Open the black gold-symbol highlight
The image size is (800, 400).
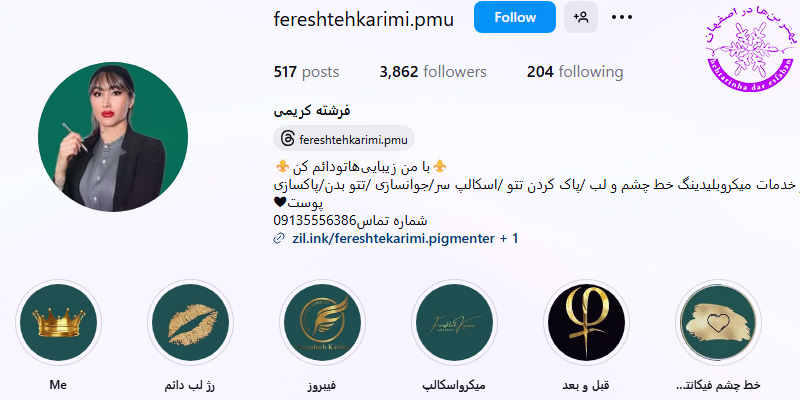[586, 322]
